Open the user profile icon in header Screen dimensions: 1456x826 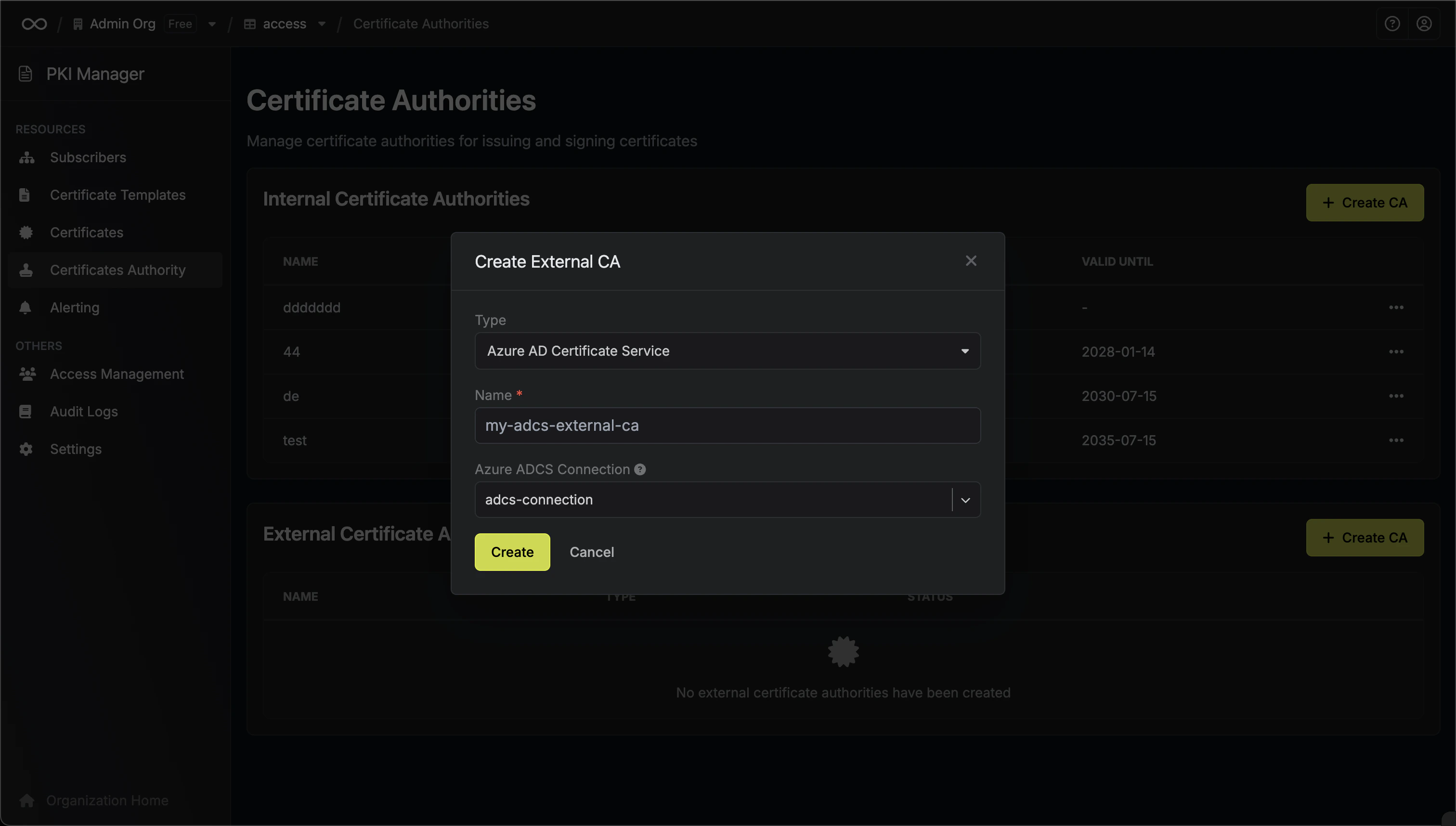pos(1424,24)
